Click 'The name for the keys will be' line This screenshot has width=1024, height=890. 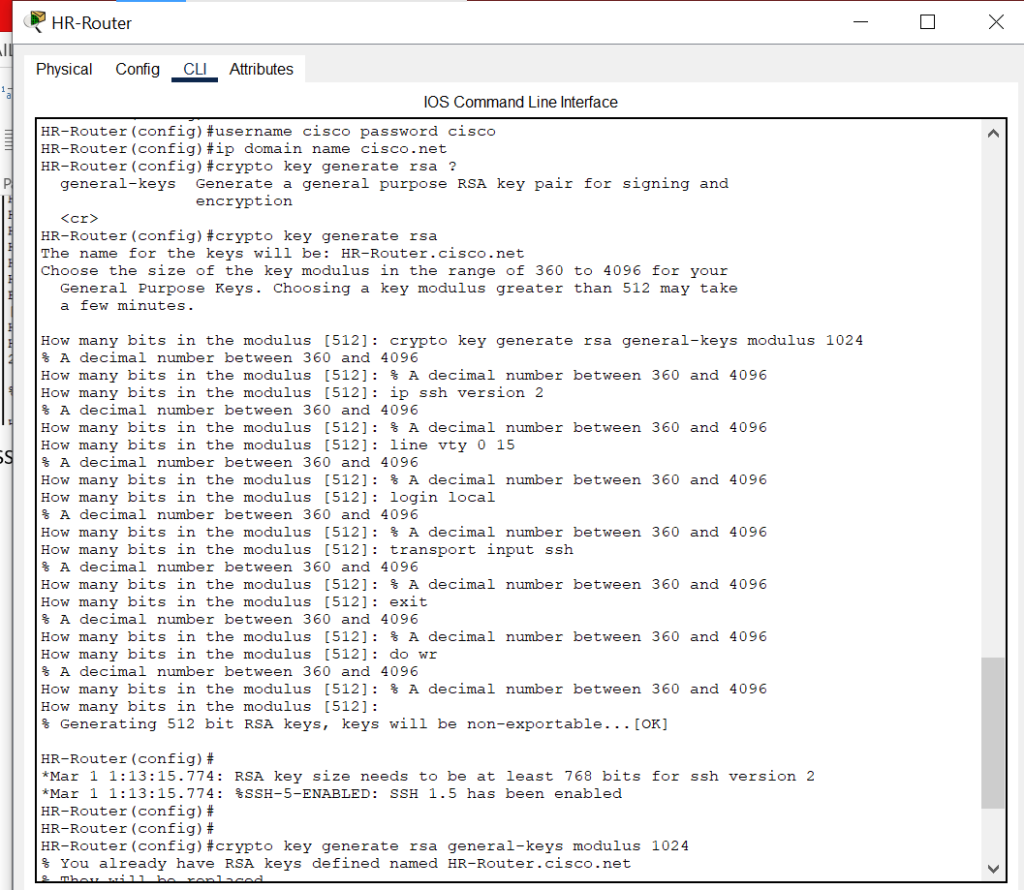tap(282, 253)
